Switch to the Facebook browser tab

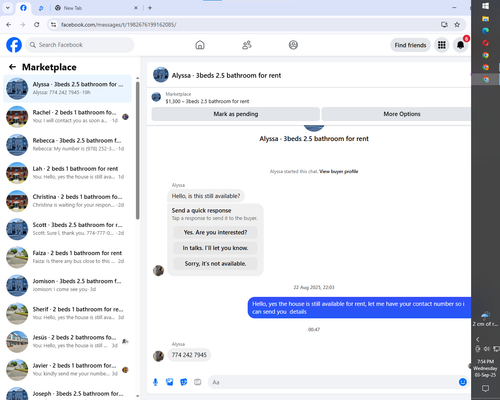tap(23, 8)
